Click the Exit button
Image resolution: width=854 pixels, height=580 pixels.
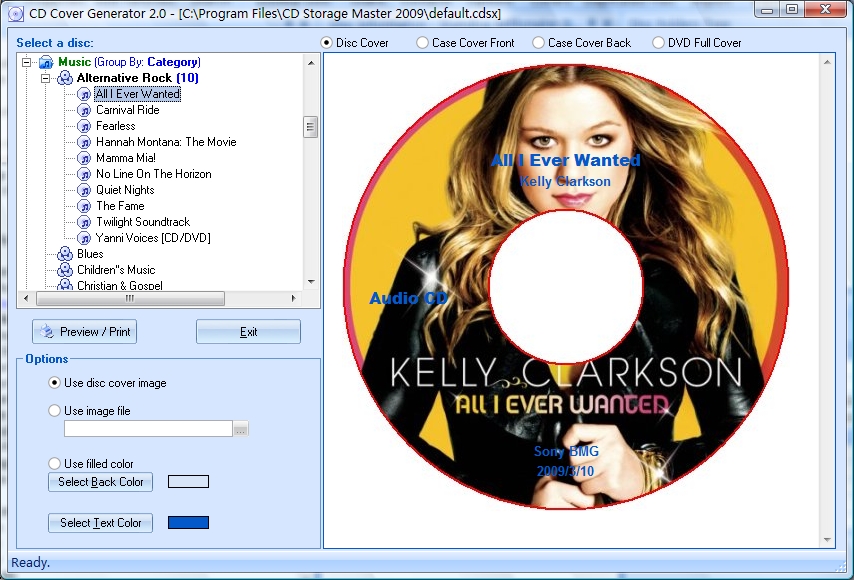(x=248, y=332)
